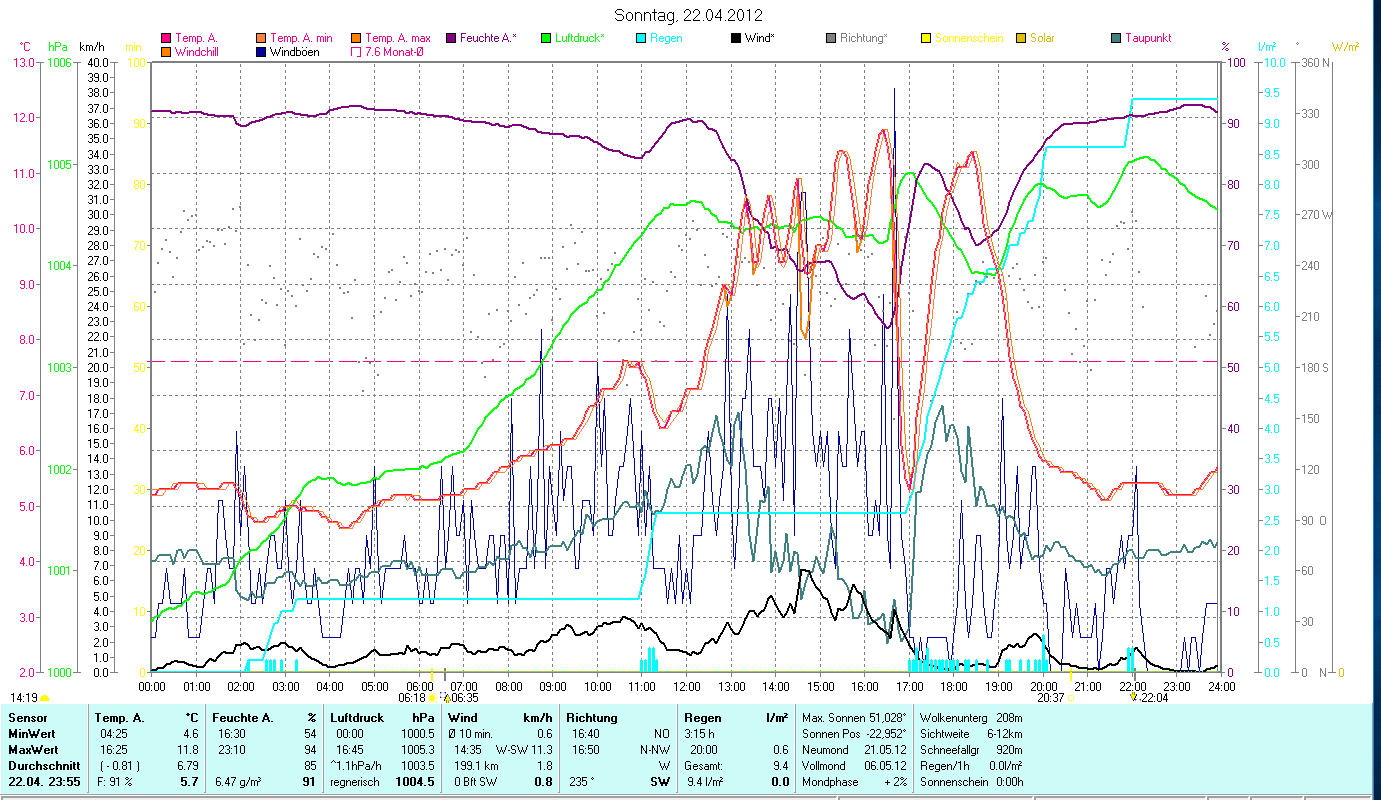Viewport: 1381px width, 800px height.
Task: Click the black Wind* legend swatch
Action: point(736,38)
